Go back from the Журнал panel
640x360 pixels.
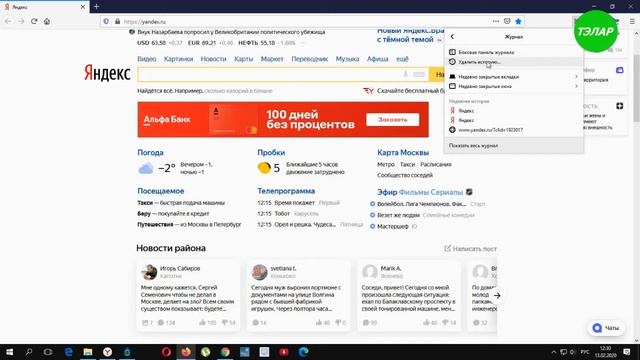pyautogui.click(x=452, y=37)
